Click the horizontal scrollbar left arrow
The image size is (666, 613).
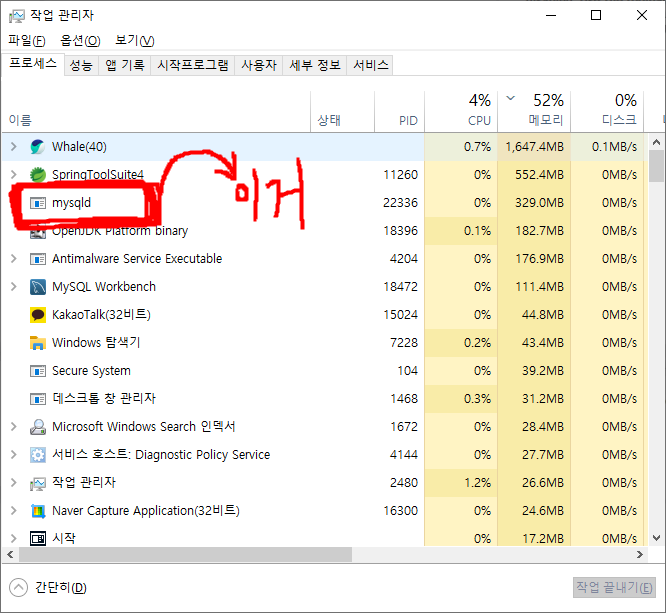(x=10, y=554)
